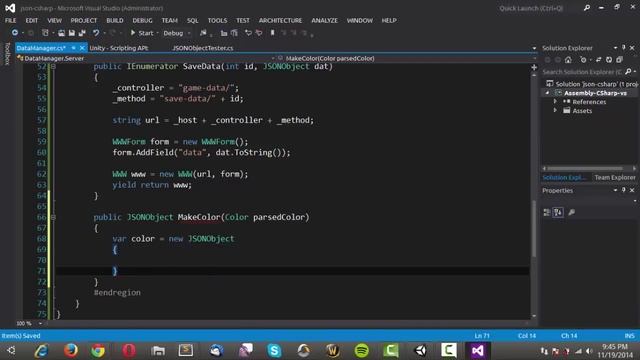Open the EDIT menu
Screen dimensions: 640x360
coord(31,20)
